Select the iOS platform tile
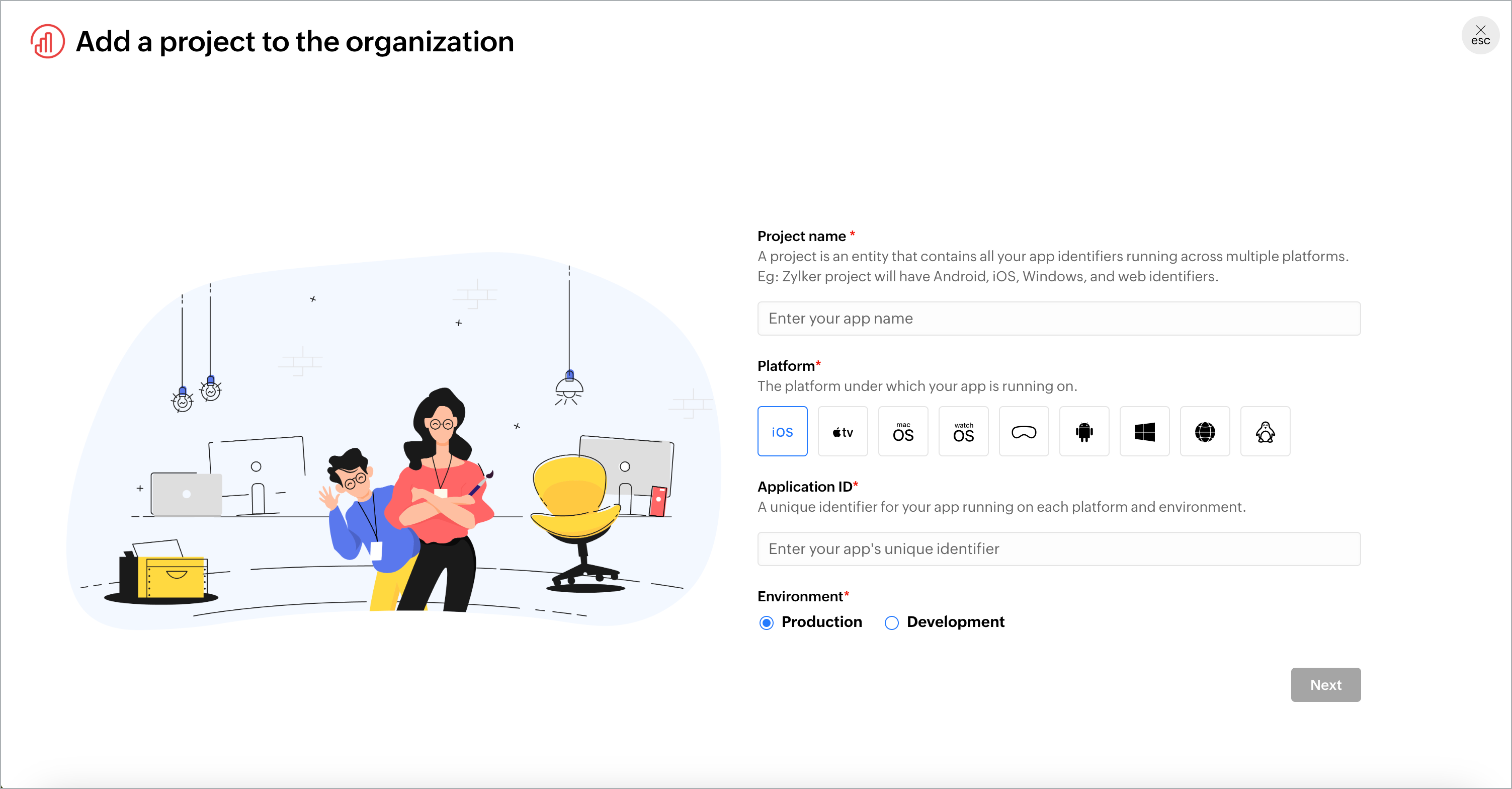 782,432
